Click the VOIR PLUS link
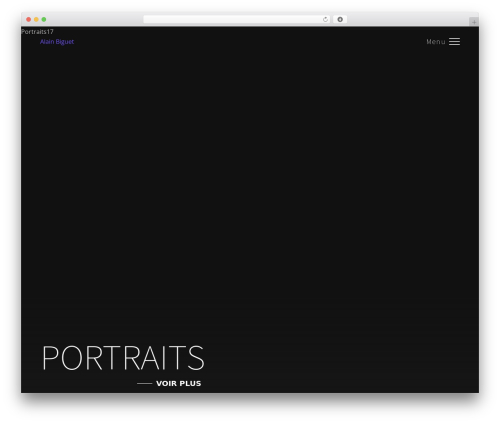The width and height of the screenshot is (500, 423). (x=178, y=383)
